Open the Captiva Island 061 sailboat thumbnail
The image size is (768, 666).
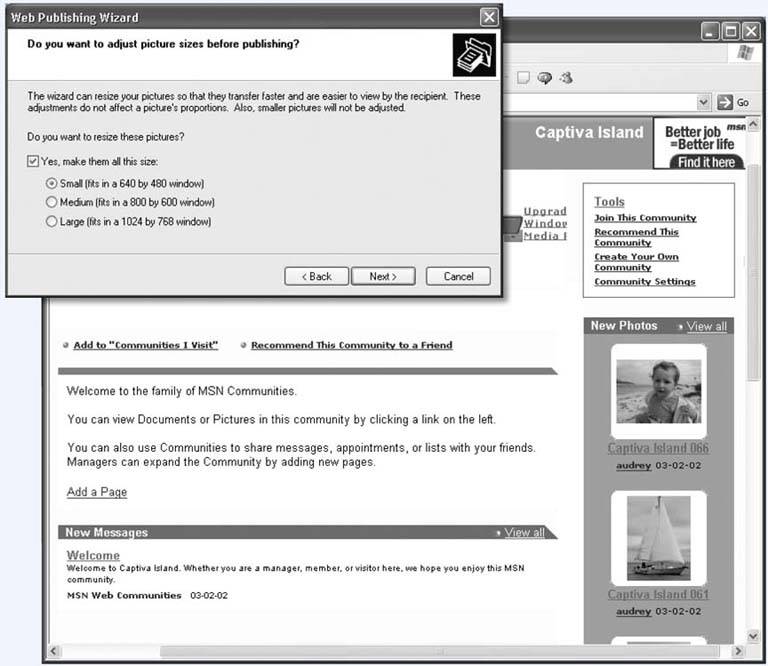tap(658, 536)
